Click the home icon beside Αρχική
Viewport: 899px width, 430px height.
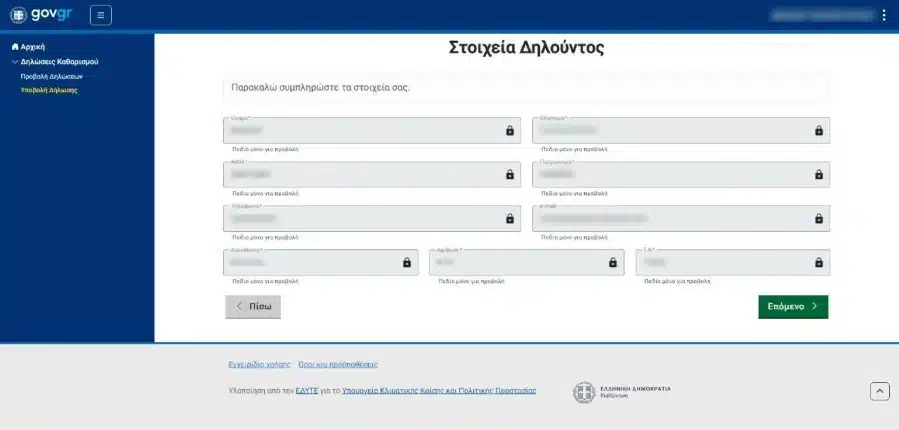15,47
